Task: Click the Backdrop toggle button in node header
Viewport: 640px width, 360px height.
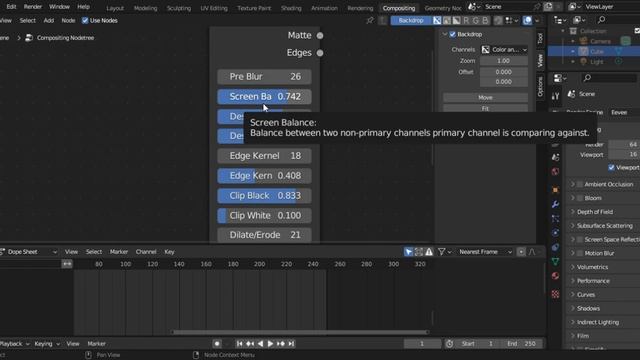Action: (411, 20)
